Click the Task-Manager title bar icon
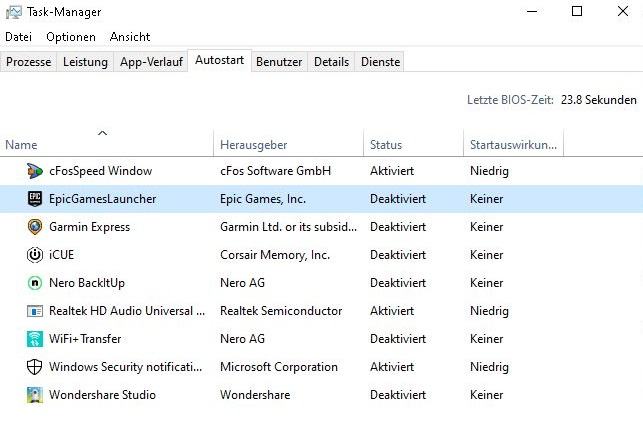Viewport: 643px width, 421px height. click(x=13, y=12)
